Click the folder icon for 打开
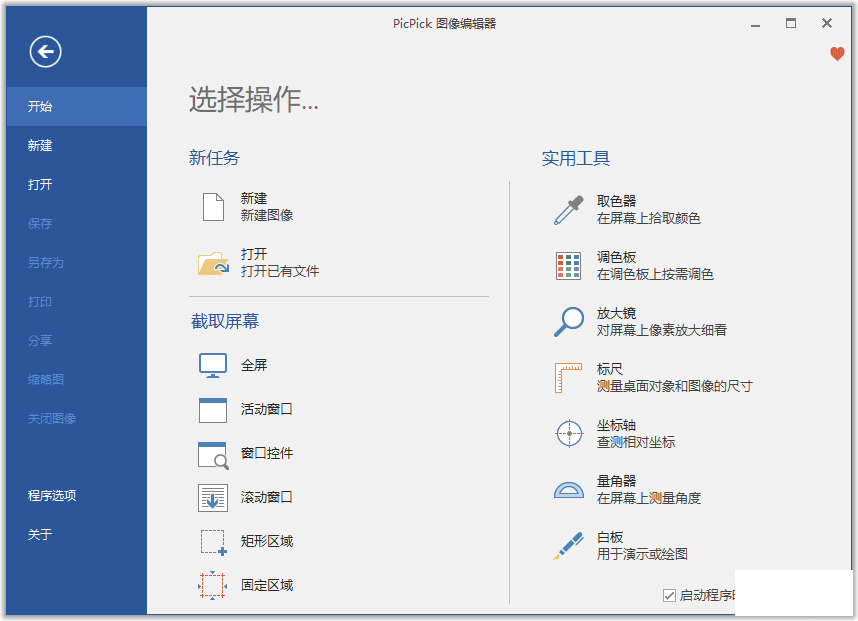This screenshot has height=621, width=858. click(213, 263)
